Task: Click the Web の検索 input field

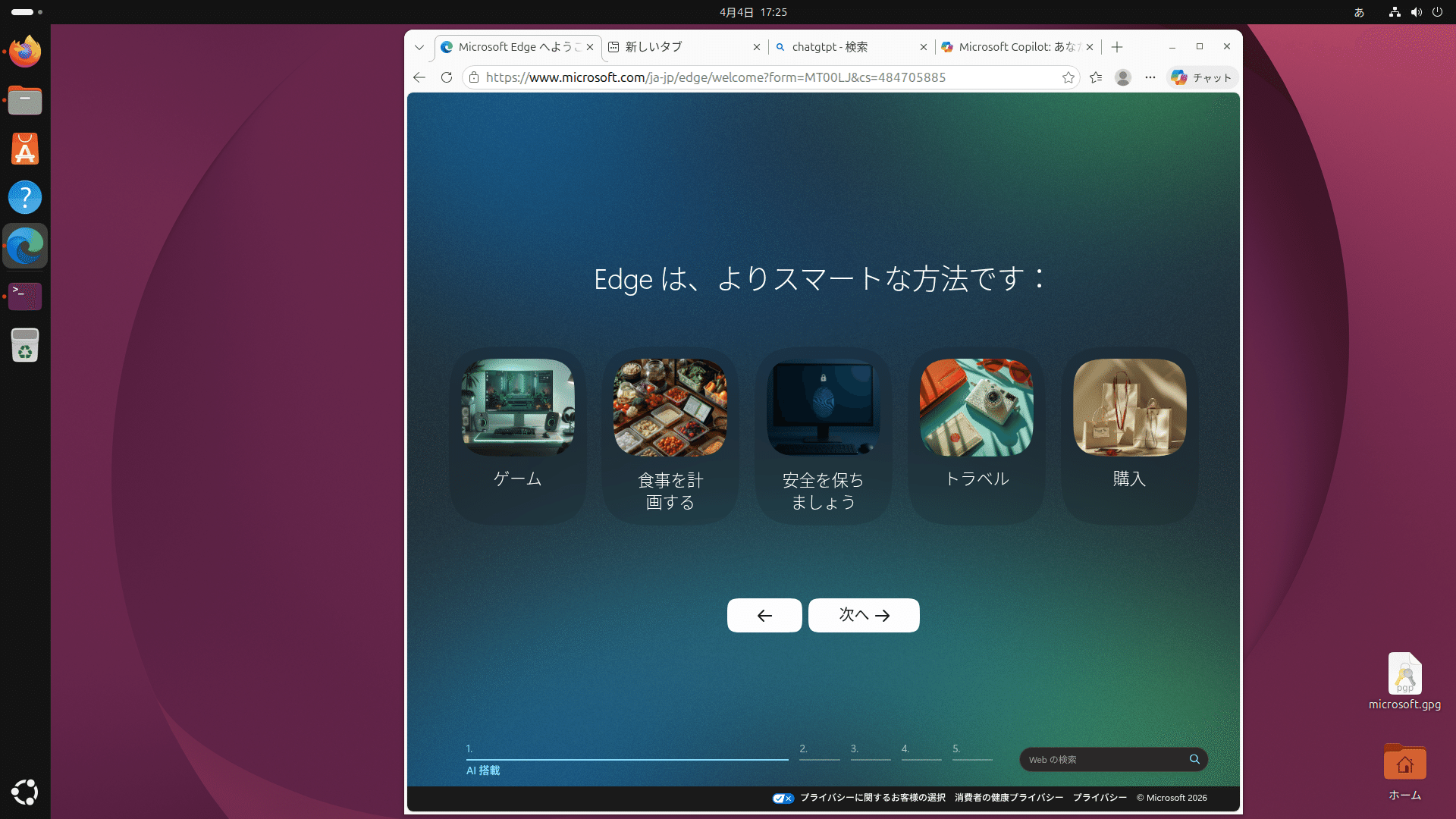Action: (1103, 759)
